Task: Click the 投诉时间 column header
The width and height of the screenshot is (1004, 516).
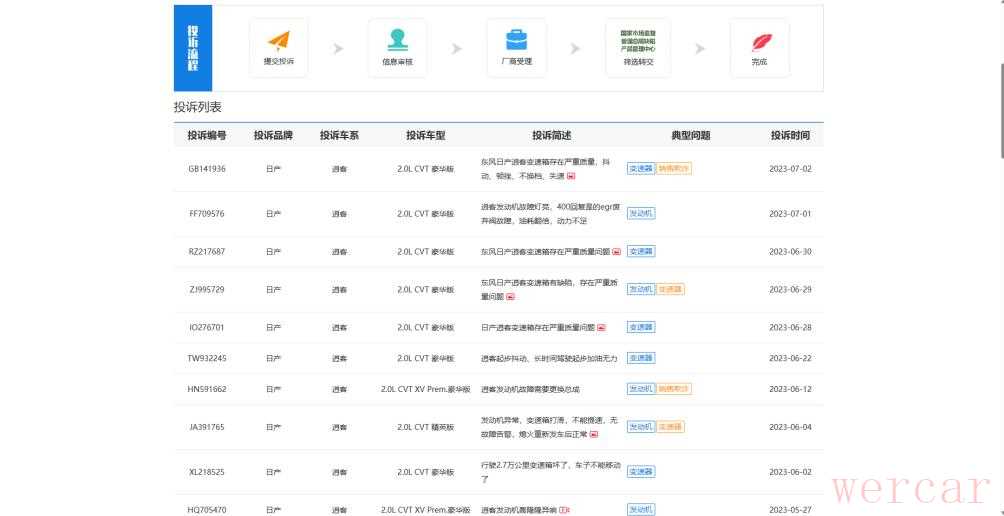Action: [x=789, y=135]
